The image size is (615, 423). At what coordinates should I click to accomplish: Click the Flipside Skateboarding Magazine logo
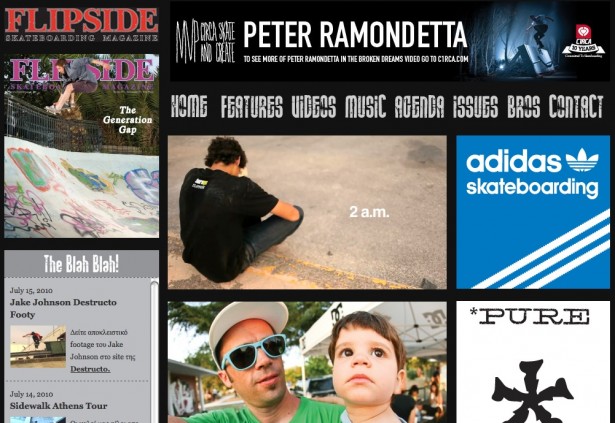[82, 25]
